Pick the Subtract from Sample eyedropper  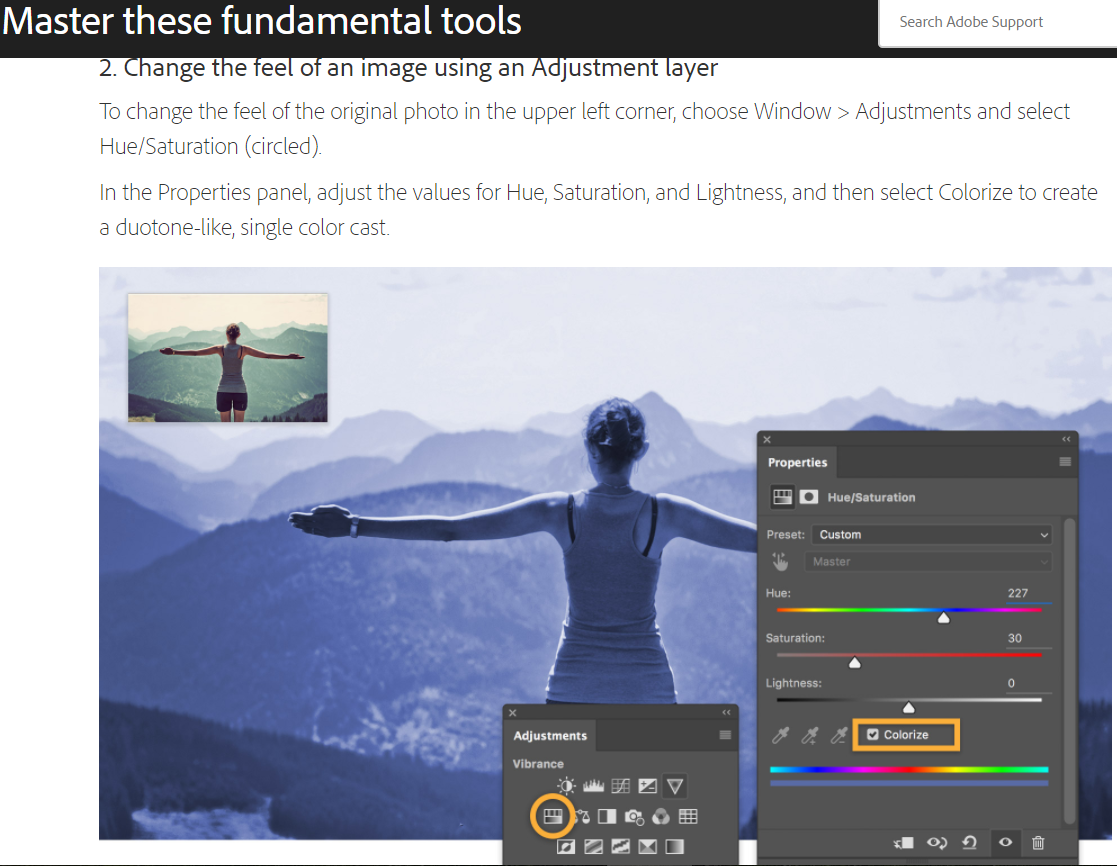[x=839, y=735]
